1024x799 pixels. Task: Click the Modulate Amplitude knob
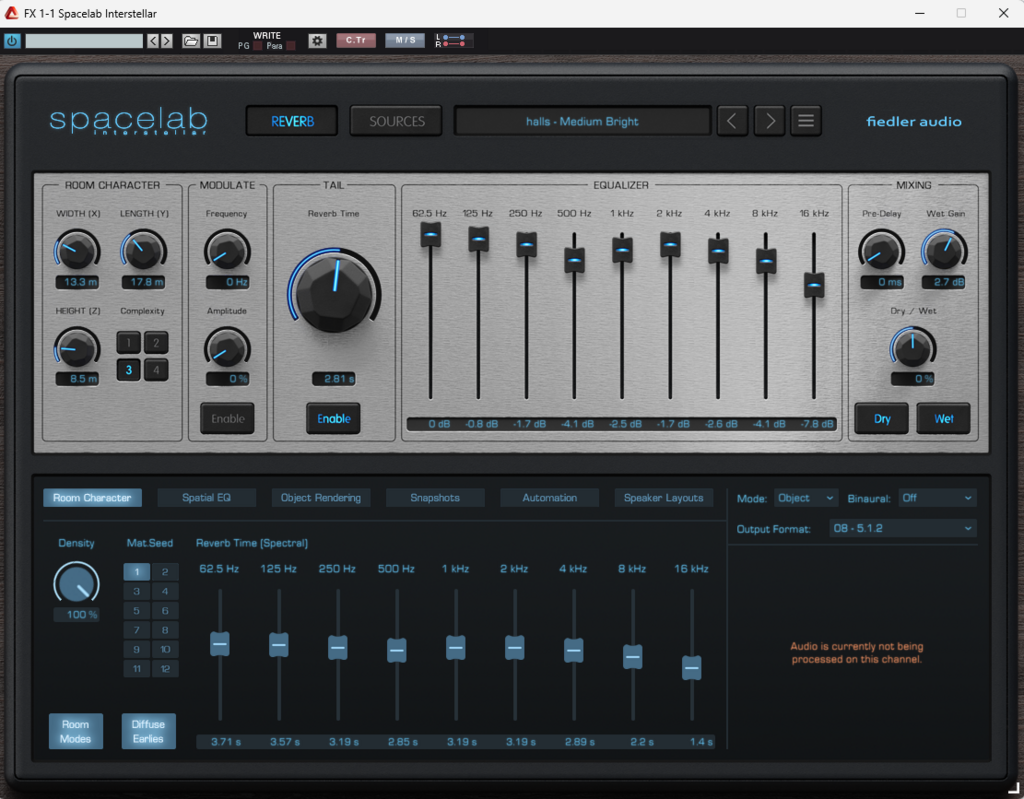227,348
